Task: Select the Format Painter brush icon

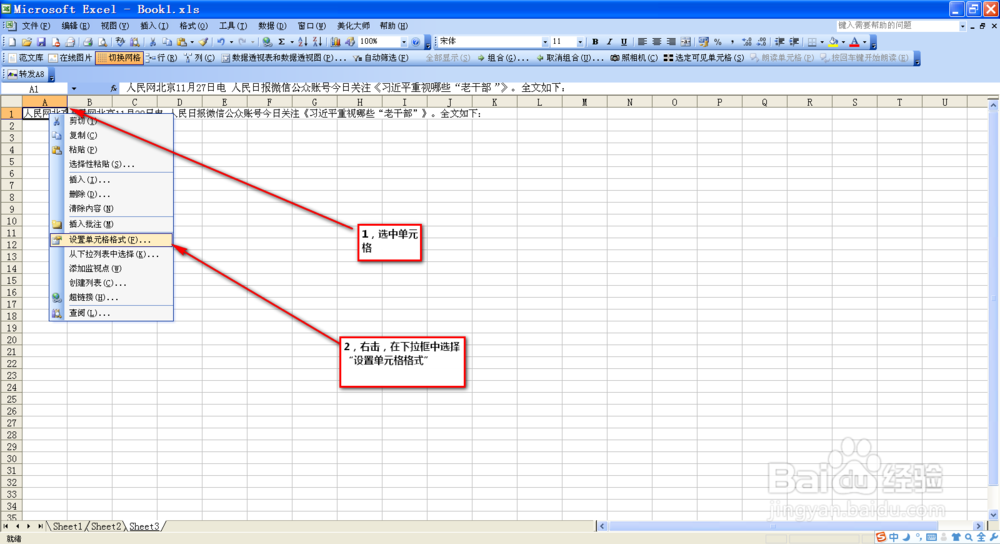Action: [x=203, y=42]
